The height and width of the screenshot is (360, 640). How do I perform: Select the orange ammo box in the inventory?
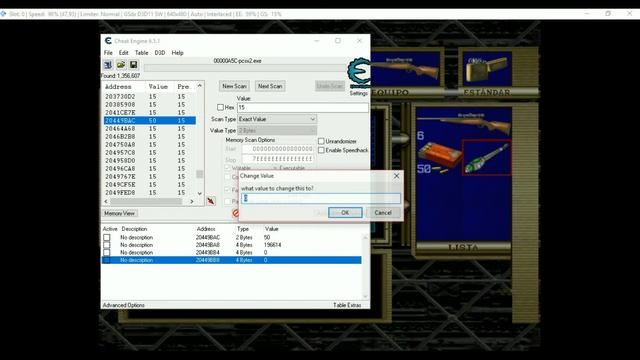[440, 155]
